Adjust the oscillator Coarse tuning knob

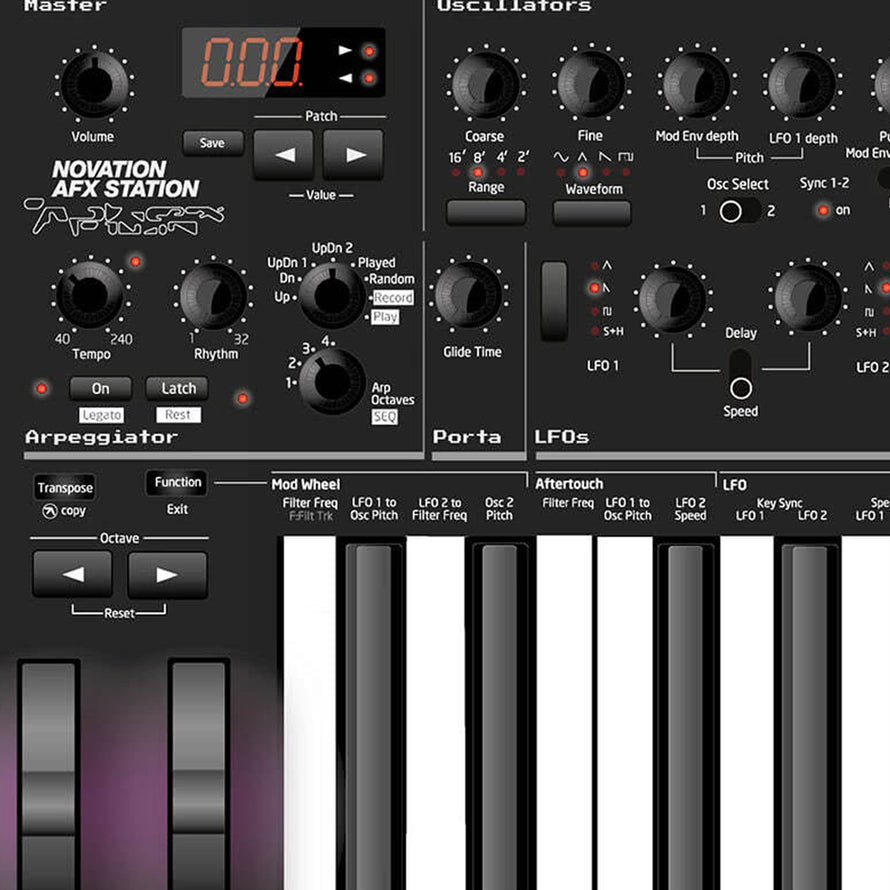tap(486, 83)
